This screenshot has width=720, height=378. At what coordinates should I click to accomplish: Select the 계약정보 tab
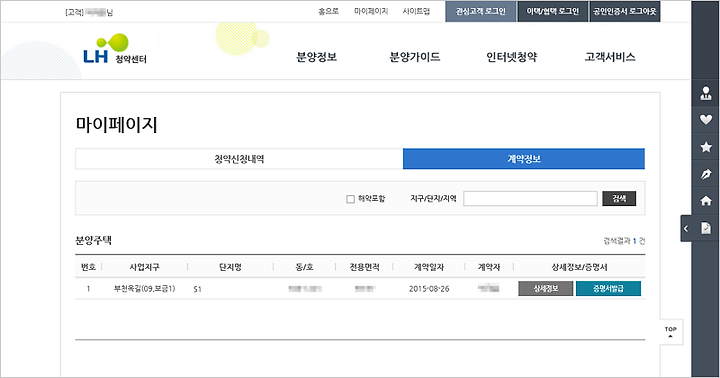coord(524,159)
